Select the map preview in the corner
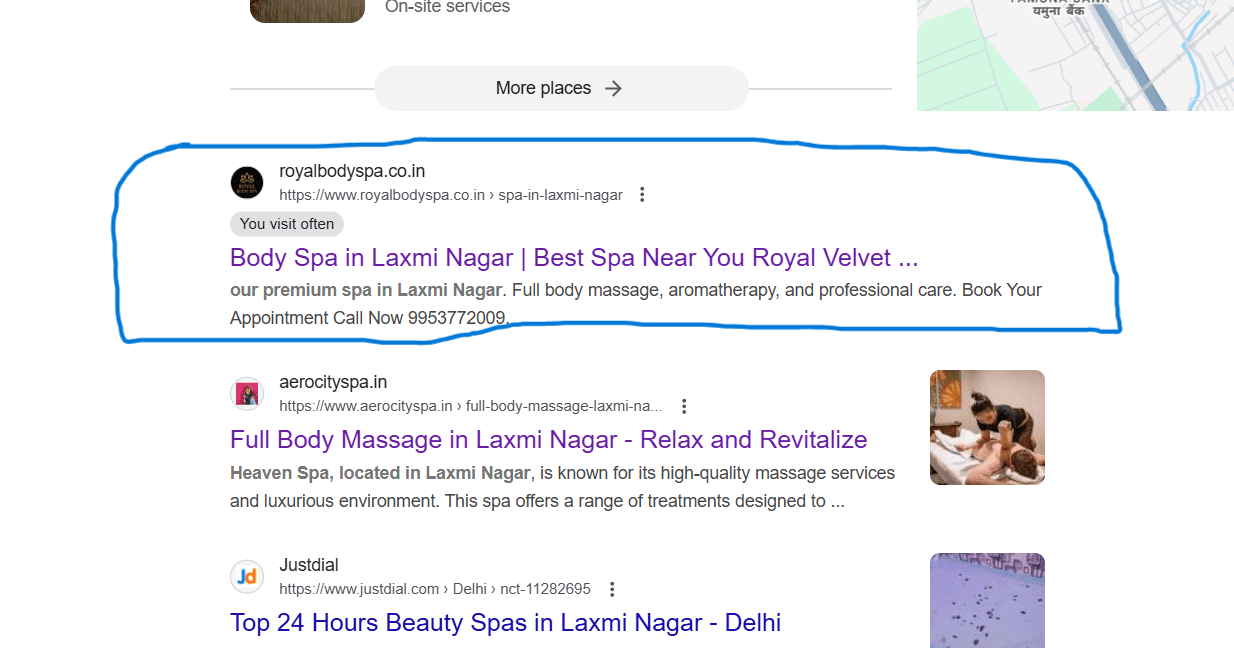Viewport: 1234px width, 648px height. (1075, 55)
